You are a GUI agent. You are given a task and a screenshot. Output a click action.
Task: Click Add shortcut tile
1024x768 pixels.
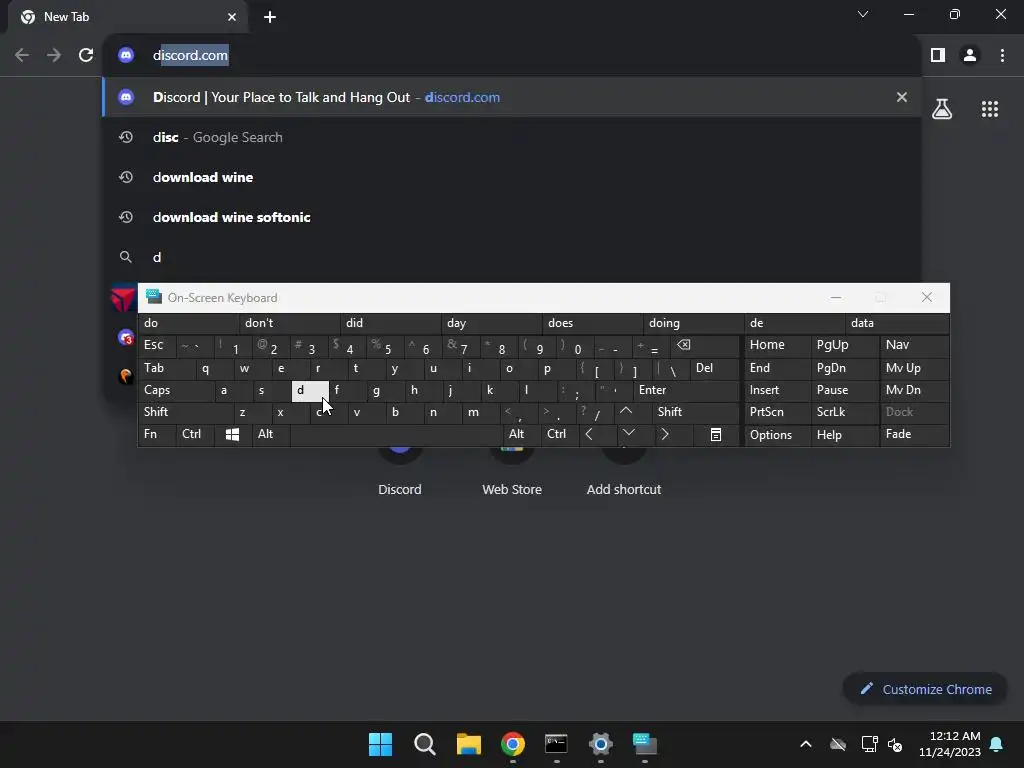[x=624, y=472]
